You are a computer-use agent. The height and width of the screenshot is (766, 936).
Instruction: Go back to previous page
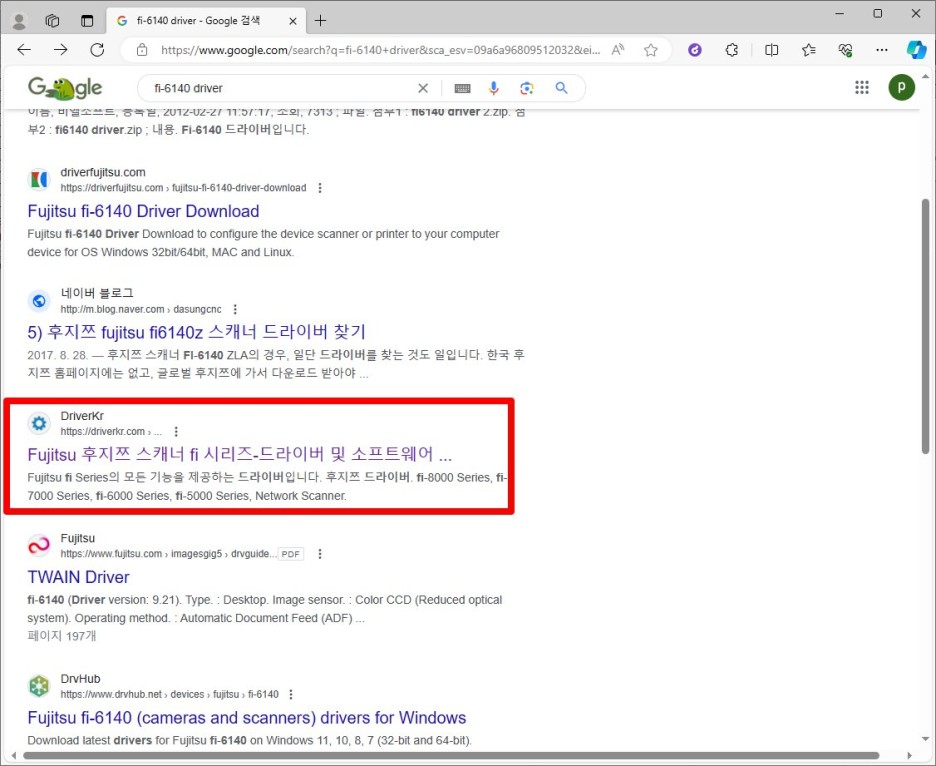24,50
